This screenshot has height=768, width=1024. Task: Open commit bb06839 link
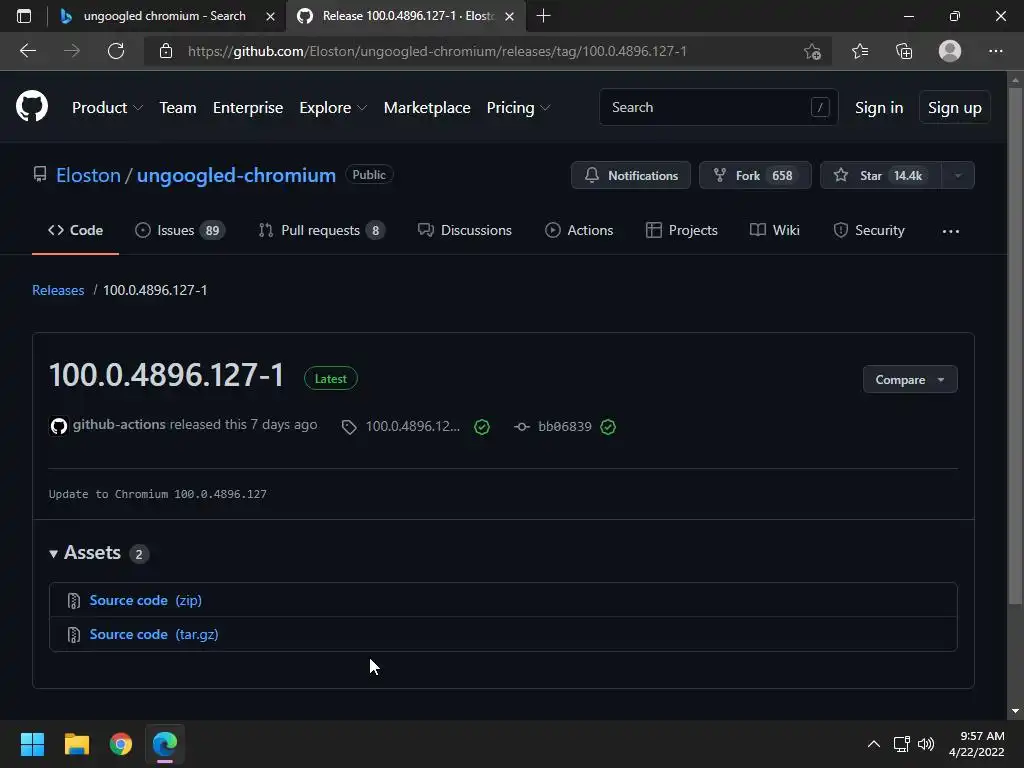[x=564, y=426]
